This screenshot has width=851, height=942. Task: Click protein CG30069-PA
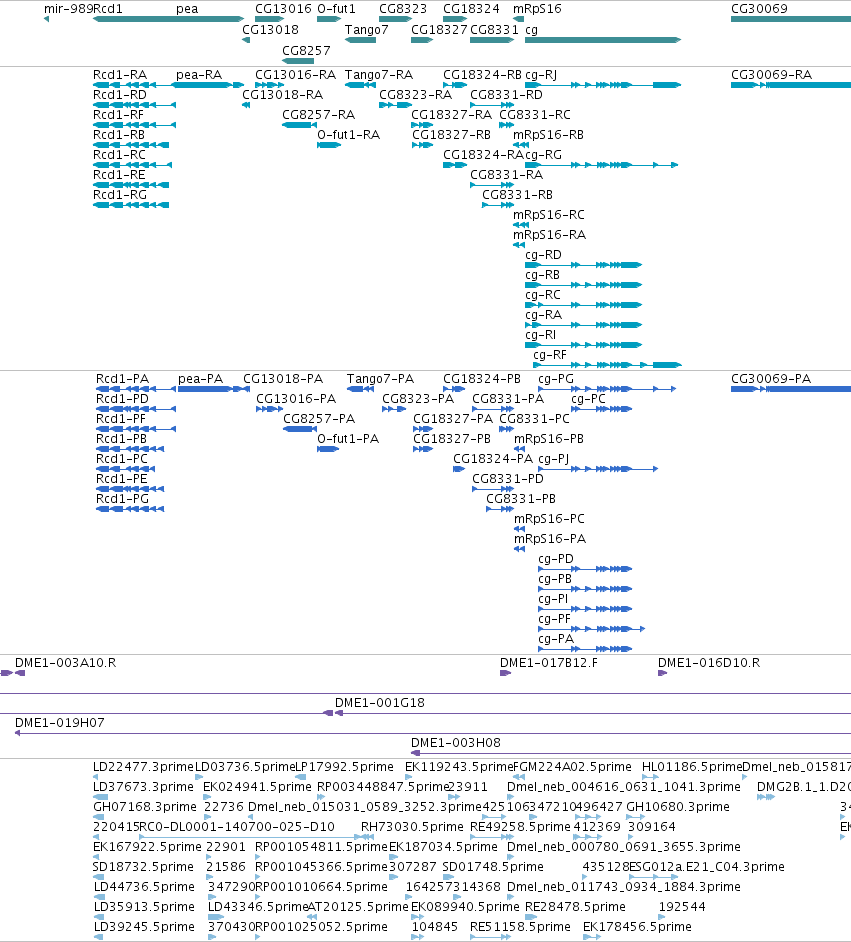(x=771, y=379)
